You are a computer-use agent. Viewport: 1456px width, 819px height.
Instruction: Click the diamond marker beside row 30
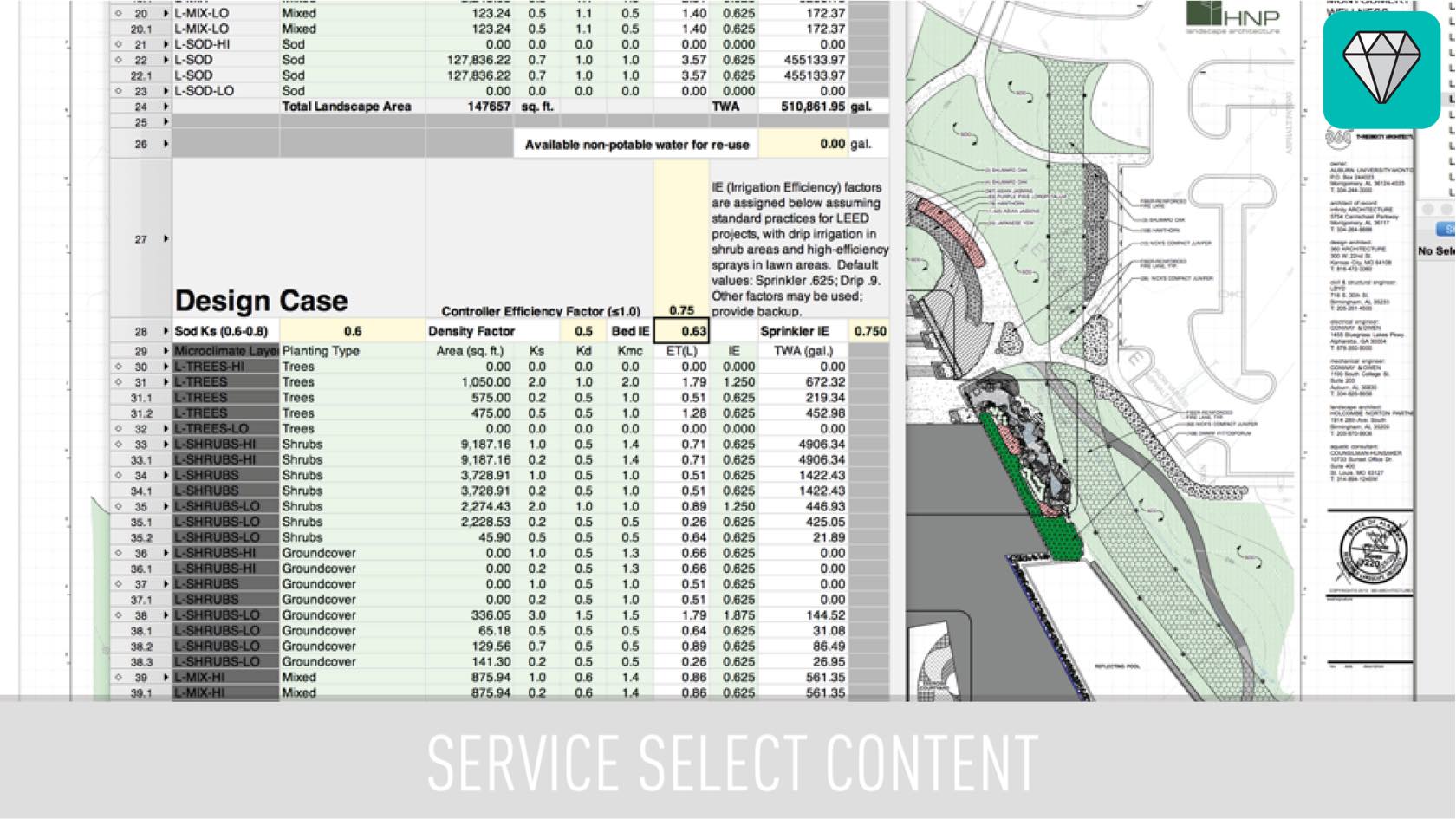pos(119,367)
